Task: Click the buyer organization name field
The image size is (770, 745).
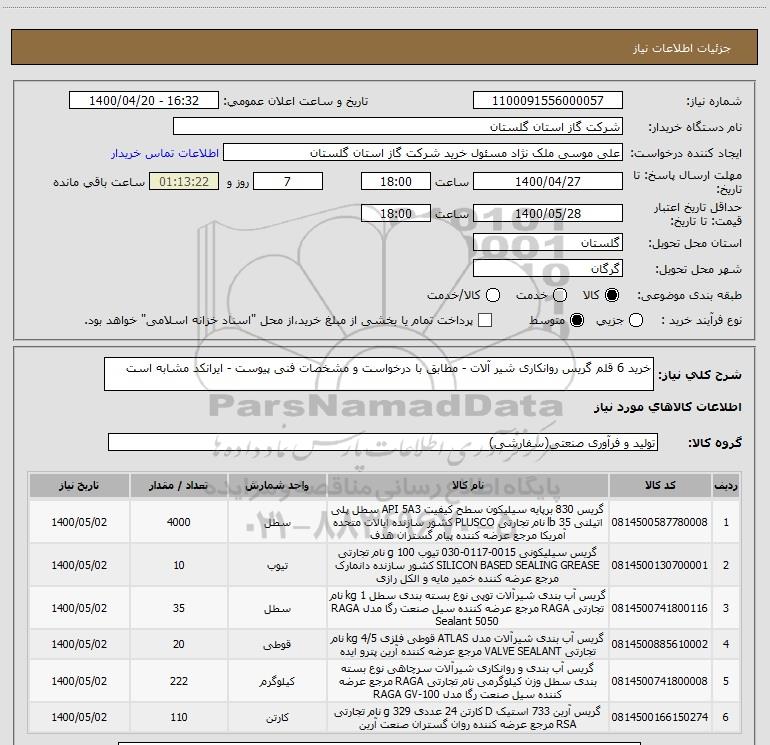Action: click(x=398, y=126)
